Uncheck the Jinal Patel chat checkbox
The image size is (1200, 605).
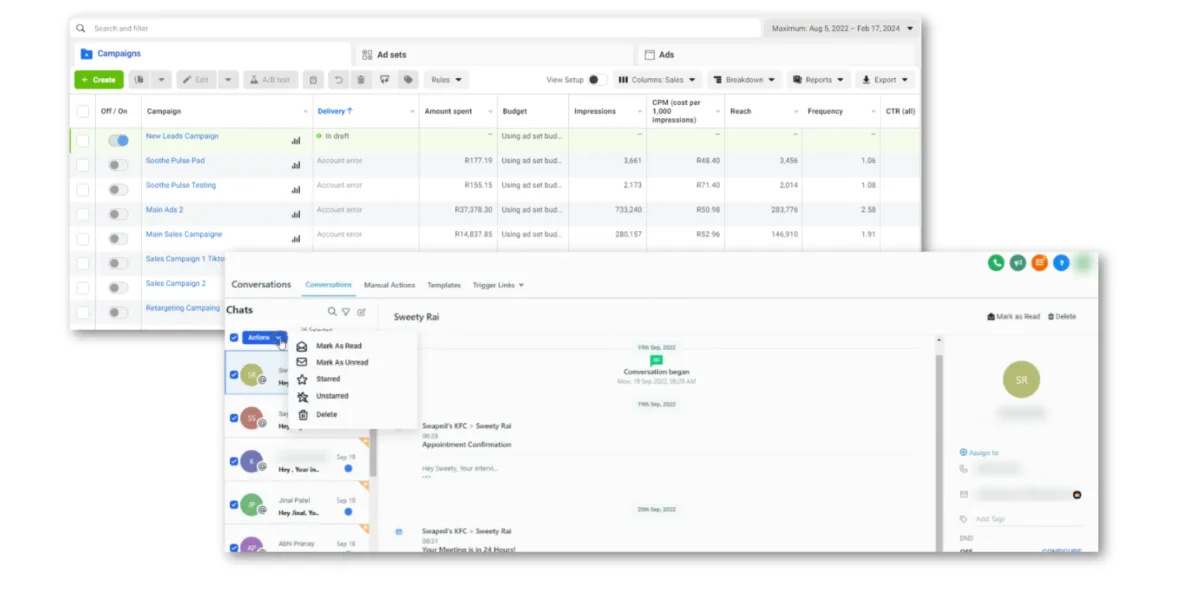click(x=234, y=505)
